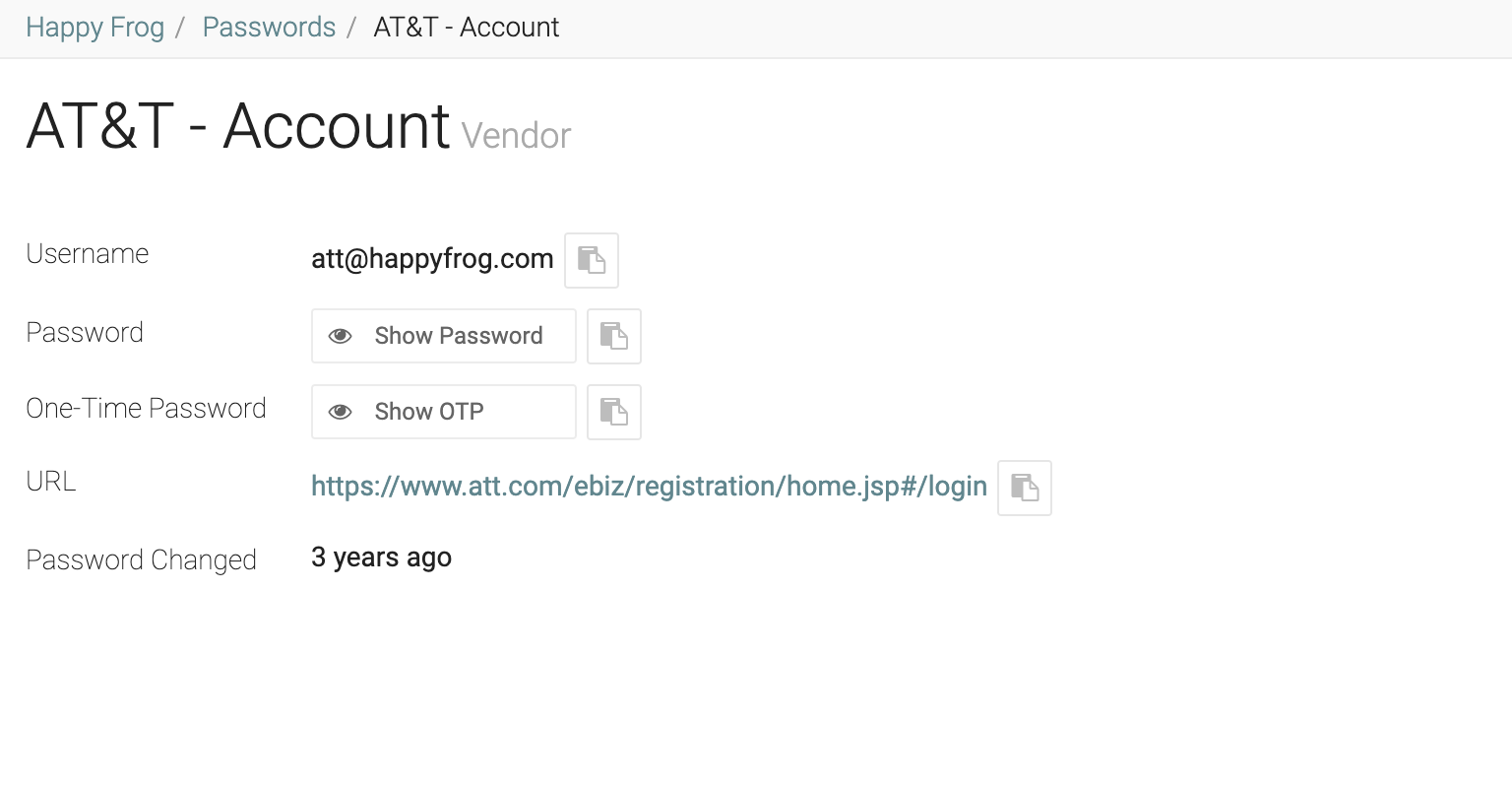Image resolution: width=1512 pixels, height=788 pixels.
Task: Select the att@happyfrog.com username text
Action: 432,259
